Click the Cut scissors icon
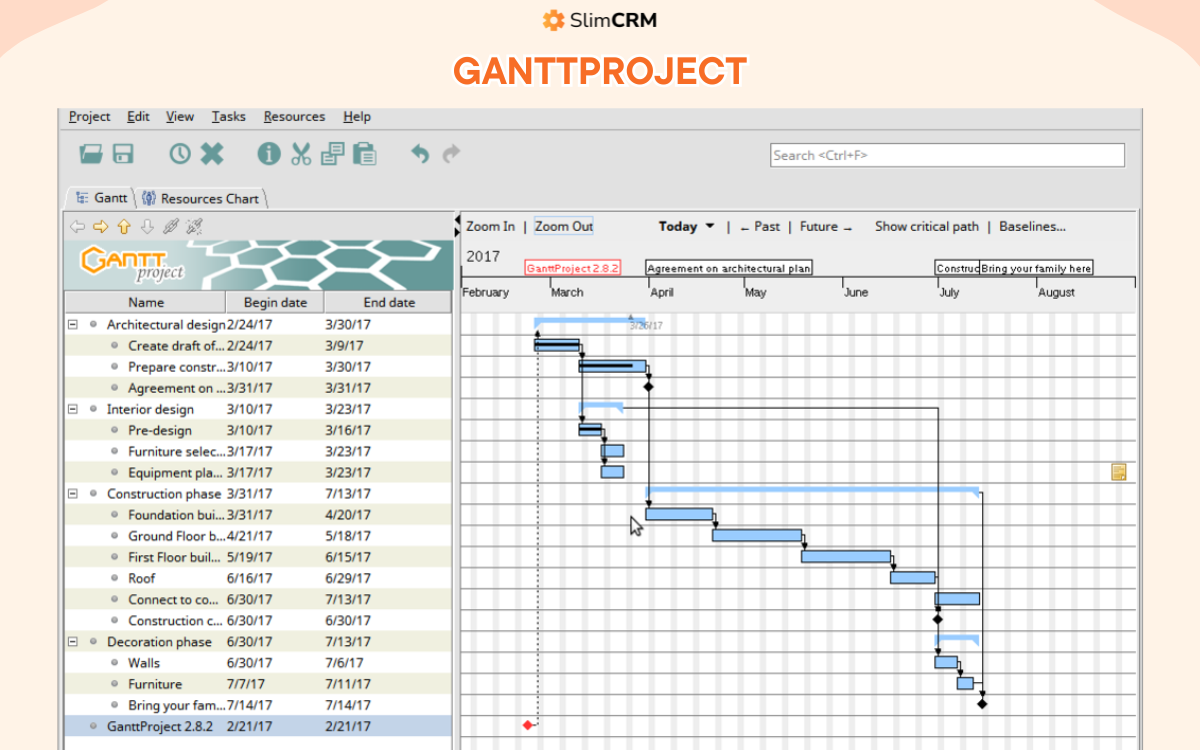 coord(301,154)
